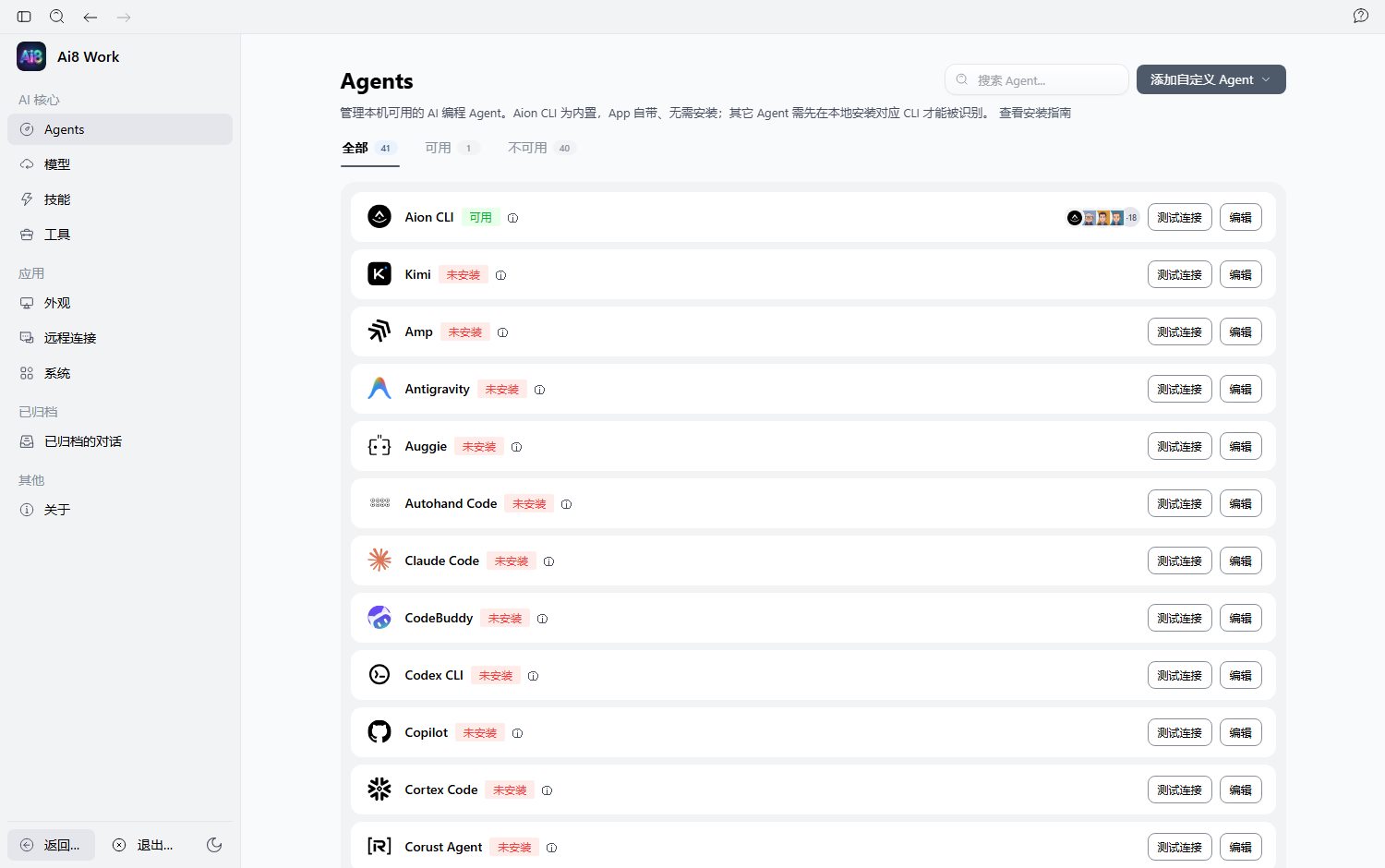
Task: Show info icon next to Amp
Action: click(503, 332)
